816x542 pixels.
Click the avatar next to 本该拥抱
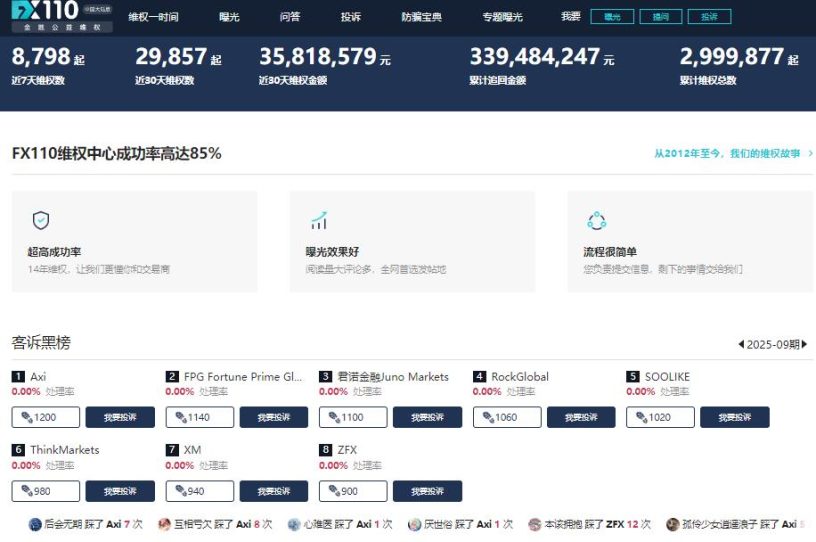(534, 524)
